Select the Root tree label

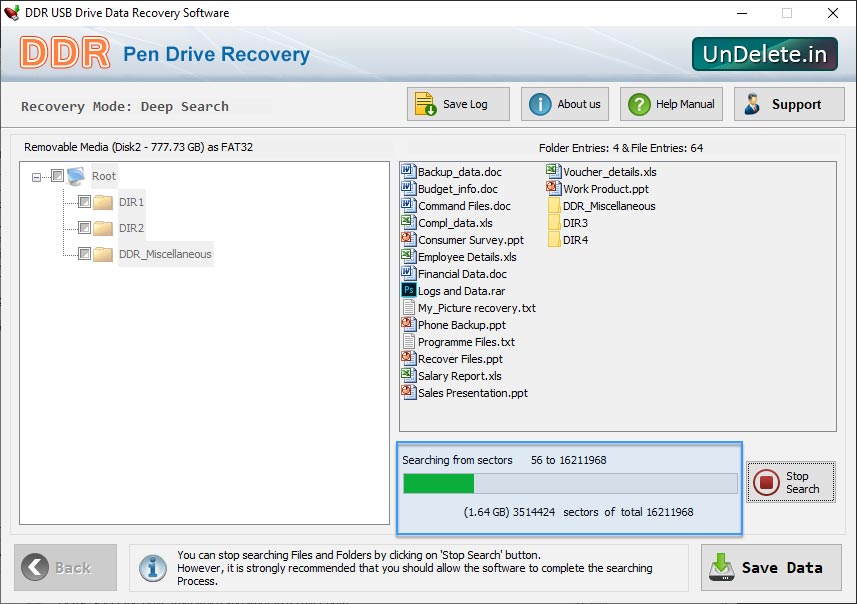(103, 176)
